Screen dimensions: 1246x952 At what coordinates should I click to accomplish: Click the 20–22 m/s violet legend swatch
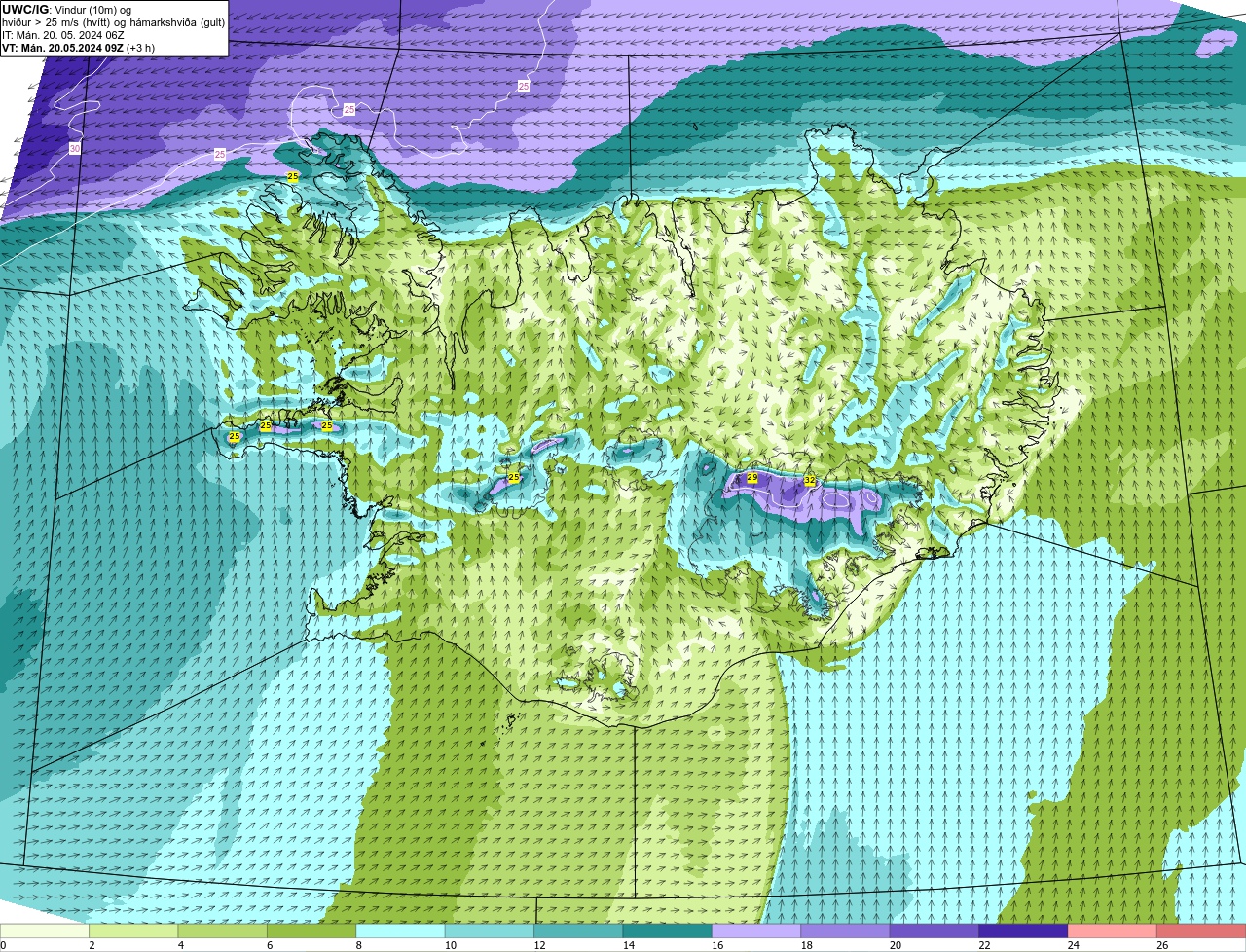click(934, 932)
